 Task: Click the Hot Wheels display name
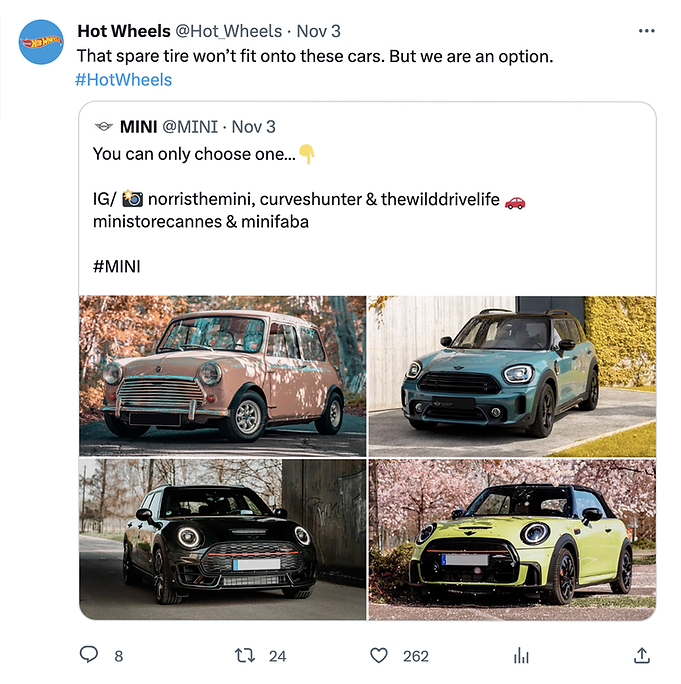pyautogui.click(x=124, y=31)
